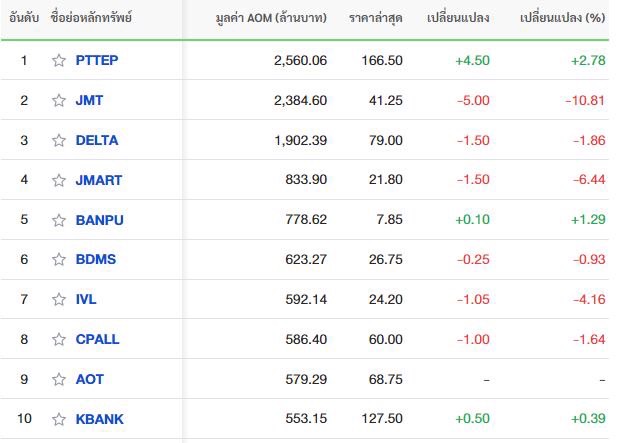628x443 pixels.
Task: Toggle favorite star for JMT
Action: 59,100
